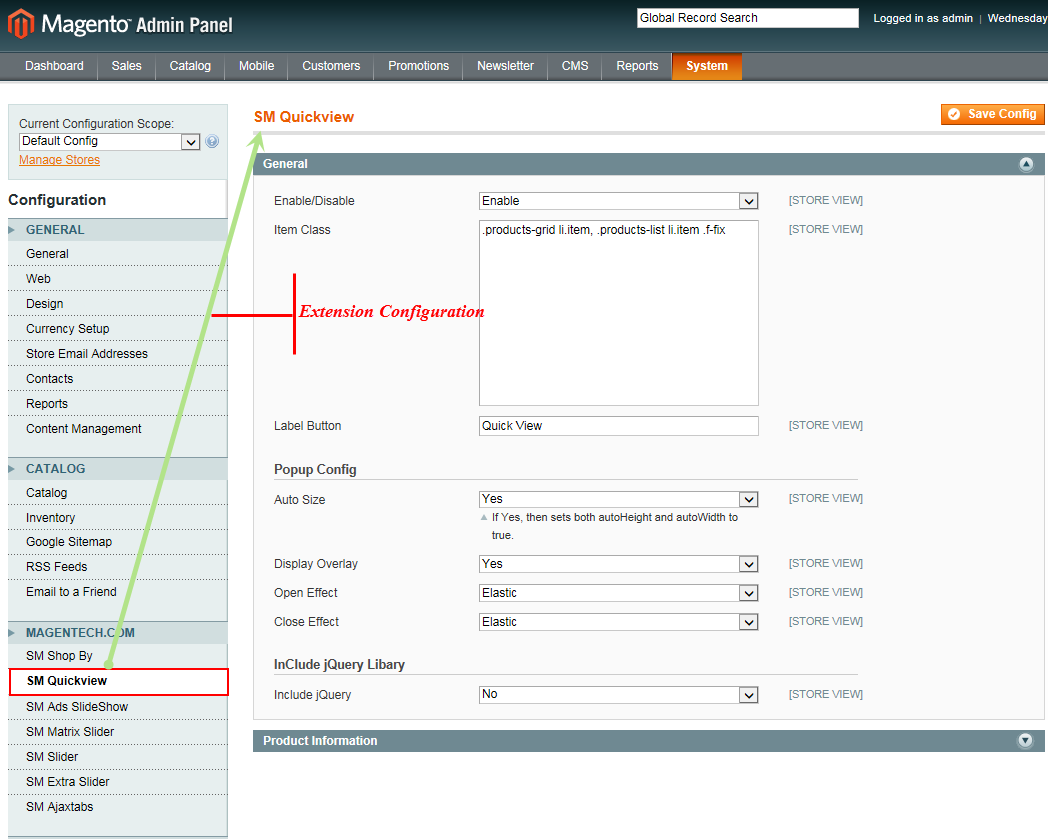Viewport: 1048px width, 839px height.
Task: Open Email to a Friend in sidebar
Action: (118, 592)
